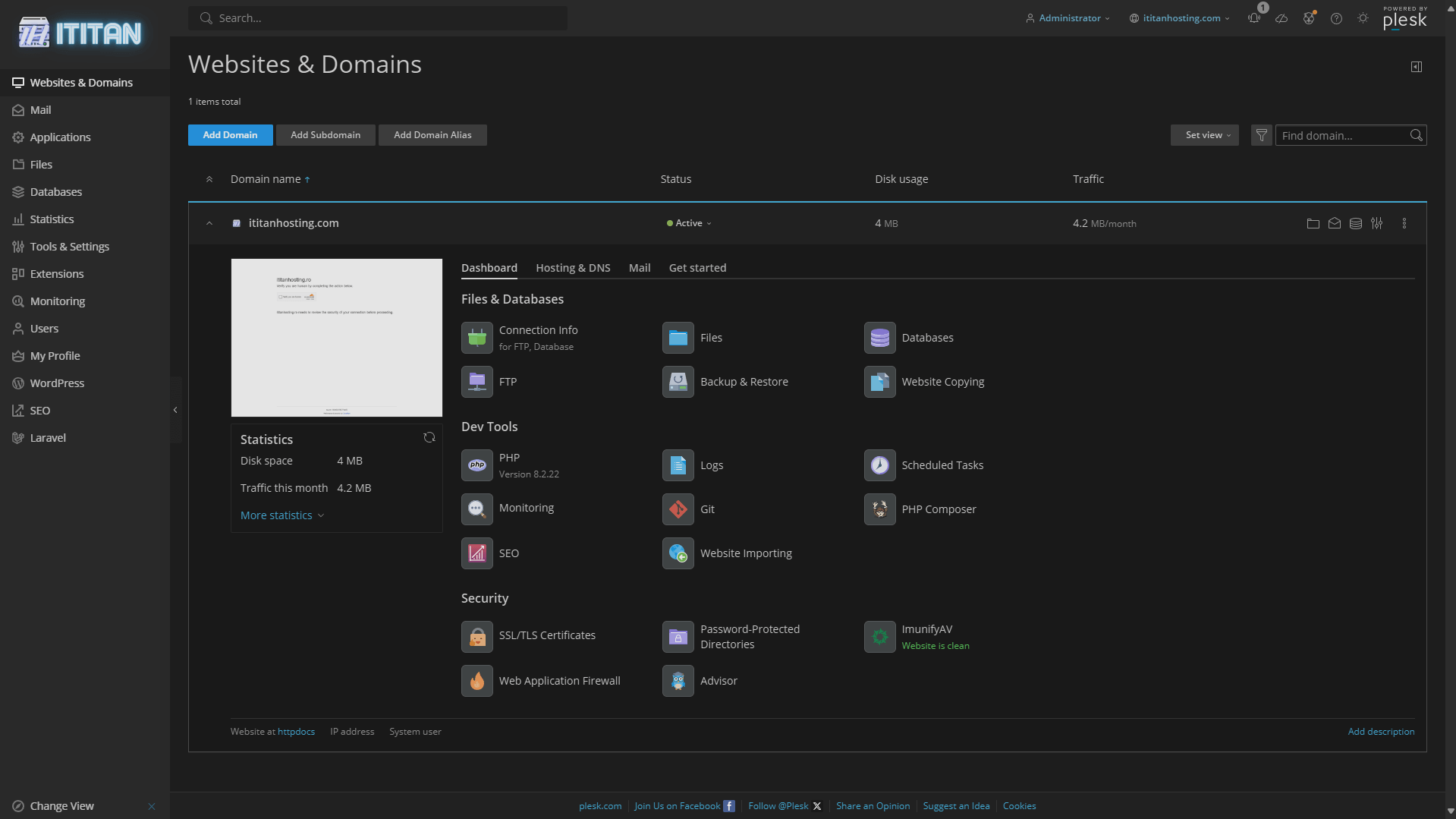Collapse the ititanhosting.com domain row
Screen dimensions: 1456x819
coord(209,223)
